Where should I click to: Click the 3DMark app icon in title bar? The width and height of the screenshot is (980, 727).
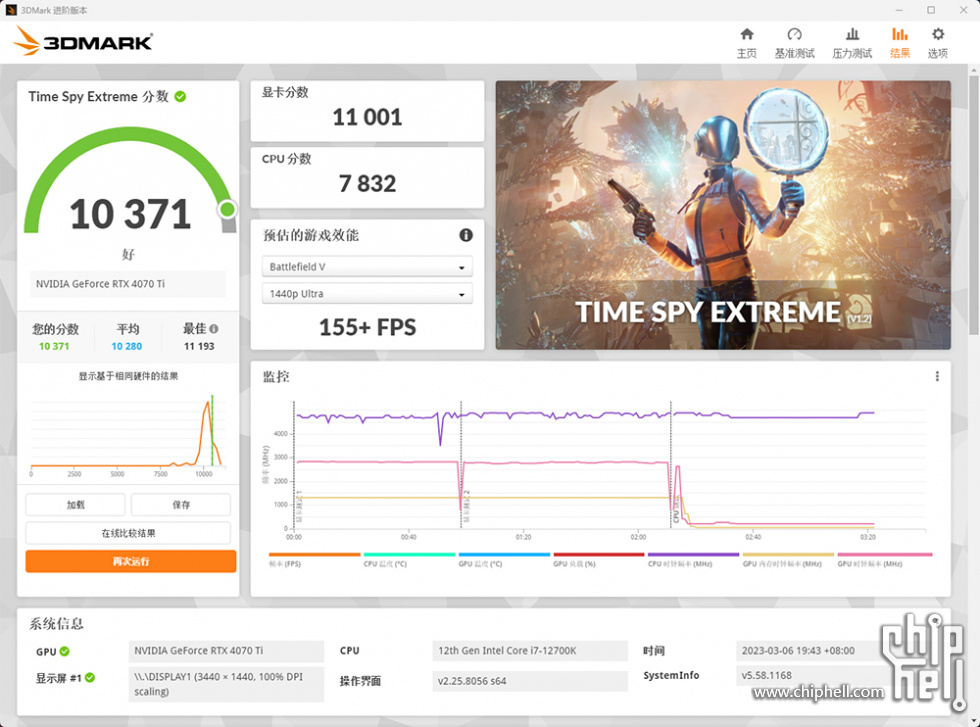coord(11,10)
